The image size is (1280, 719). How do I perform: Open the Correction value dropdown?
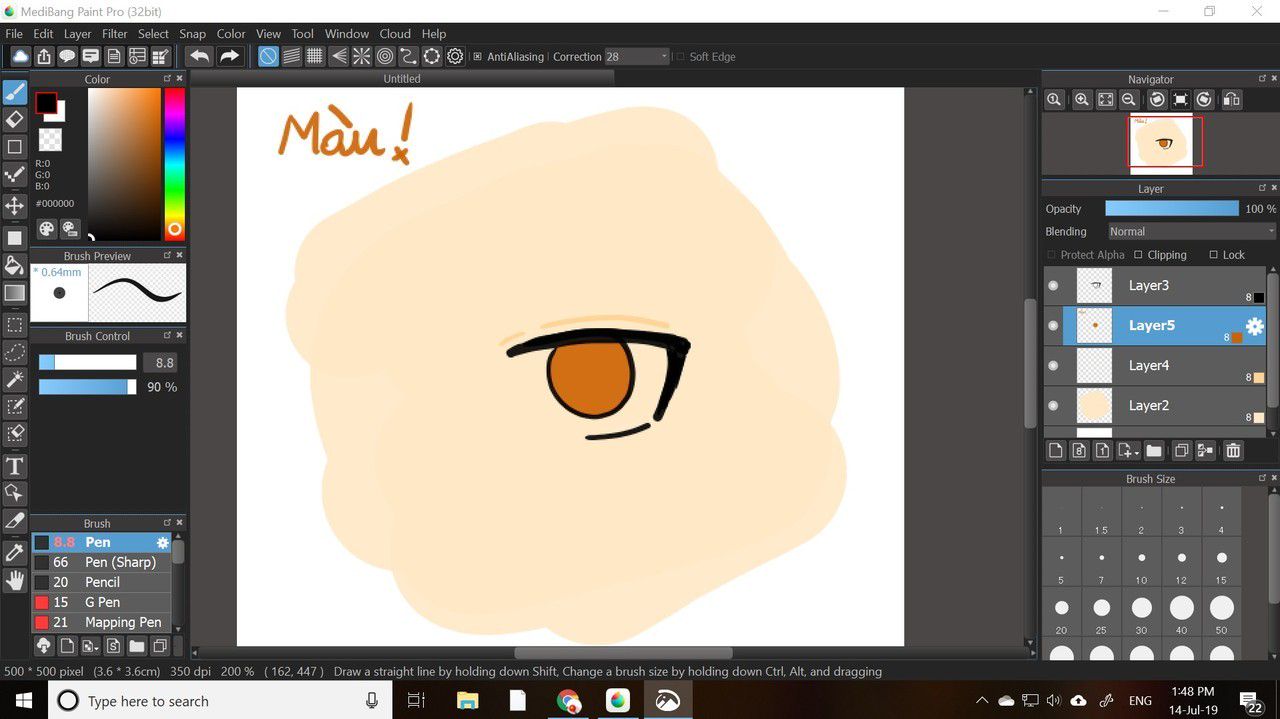click(x=664, y=57)
